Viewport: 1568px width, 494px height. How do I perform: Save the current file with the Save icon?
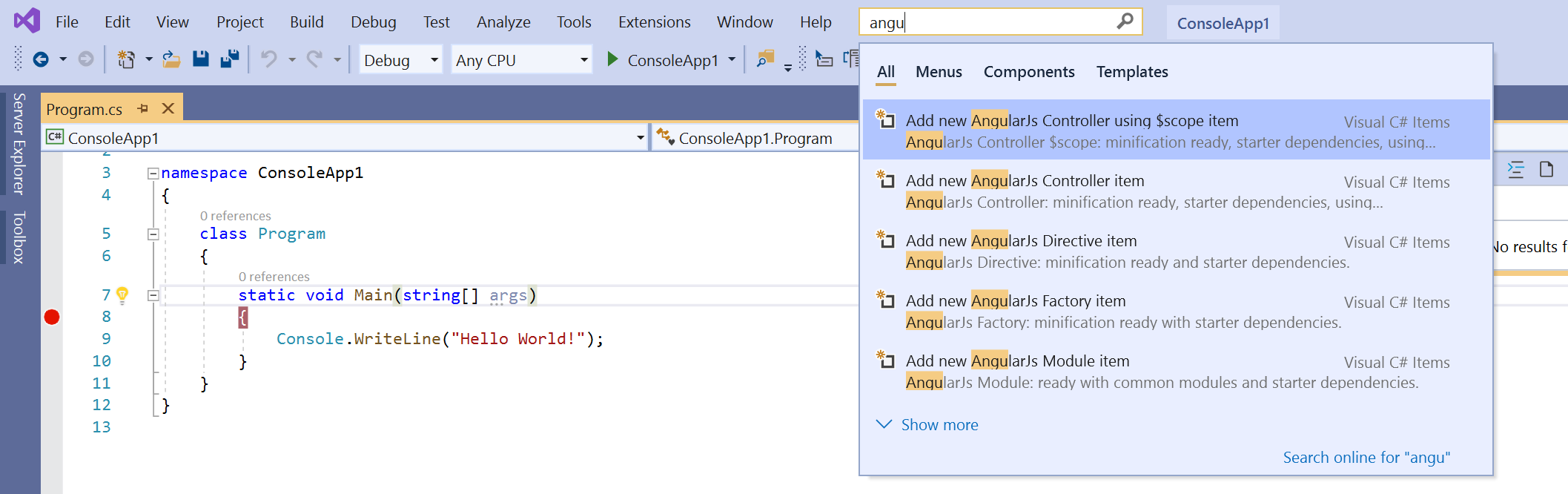coord(201,59)
